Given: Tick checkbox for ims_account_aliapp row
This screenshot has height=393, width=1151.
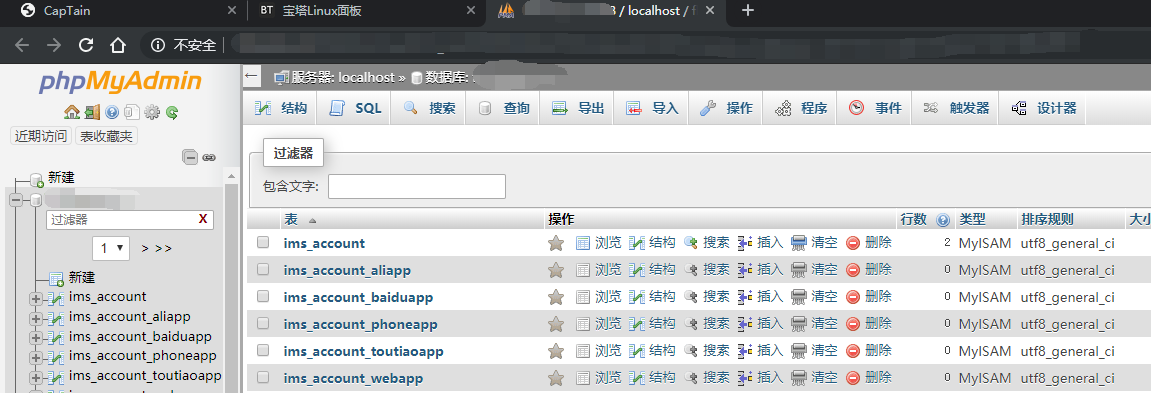Looking at the screenshot, I should (x=263, y=270).
